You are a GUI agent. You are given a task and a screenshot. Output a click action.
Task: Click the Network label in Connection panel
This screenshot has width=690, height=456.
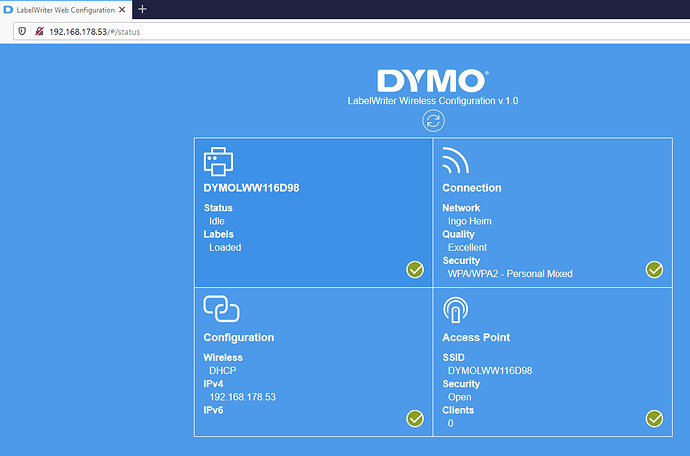[461, 208]
